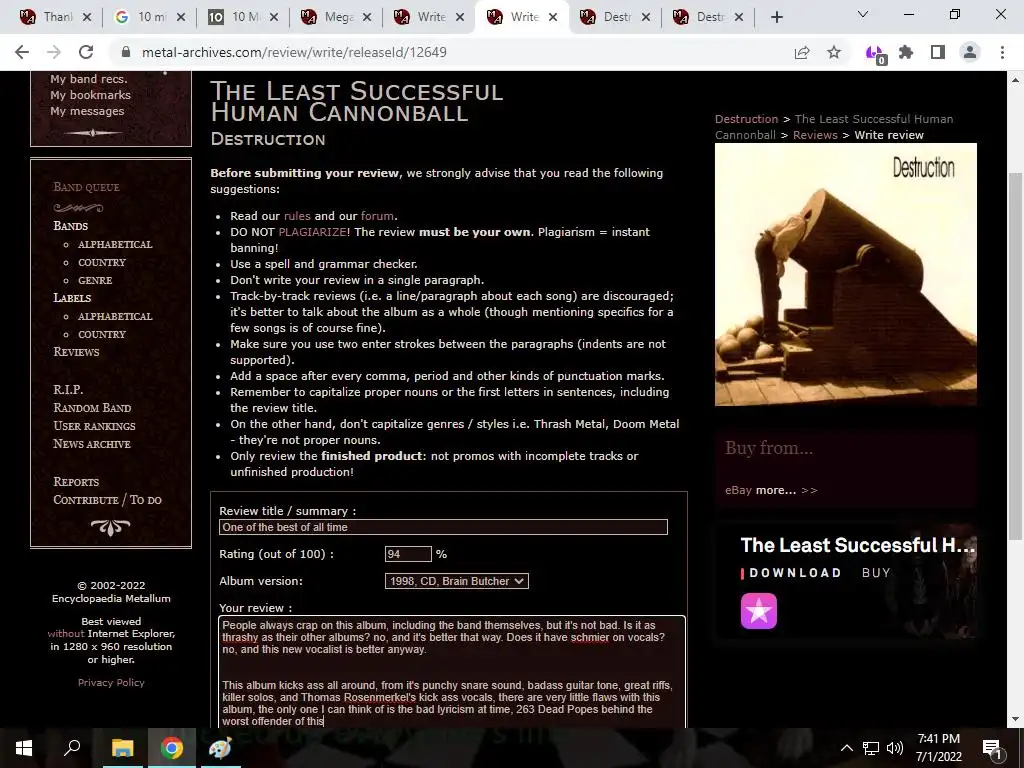The height and width of the screenshot is (768, 1024).
Task: Click the DOWNLOAD tab in widget
Action: (x=795, y=573)
